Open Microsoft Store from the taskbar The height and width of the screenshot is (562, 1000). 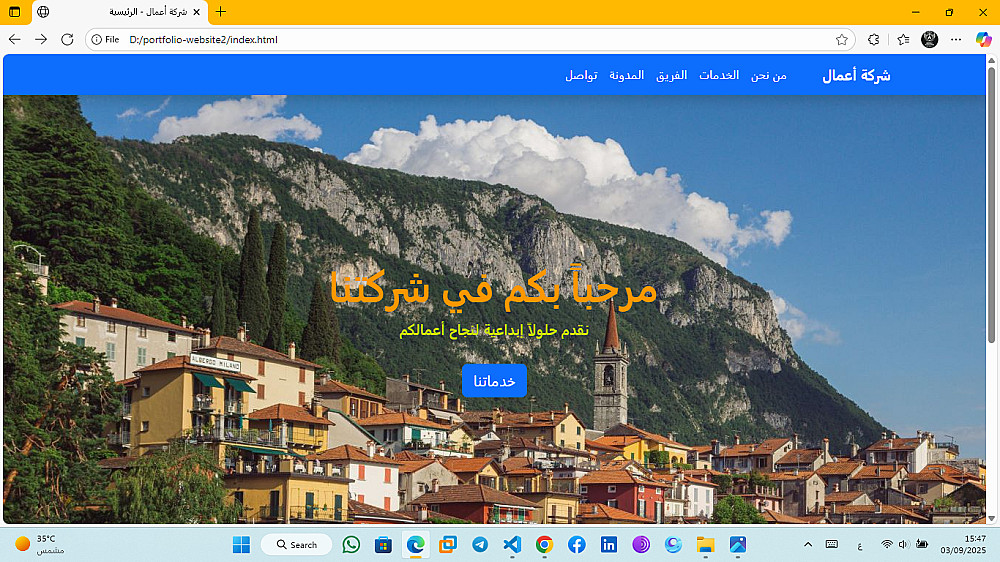(383, 545)
